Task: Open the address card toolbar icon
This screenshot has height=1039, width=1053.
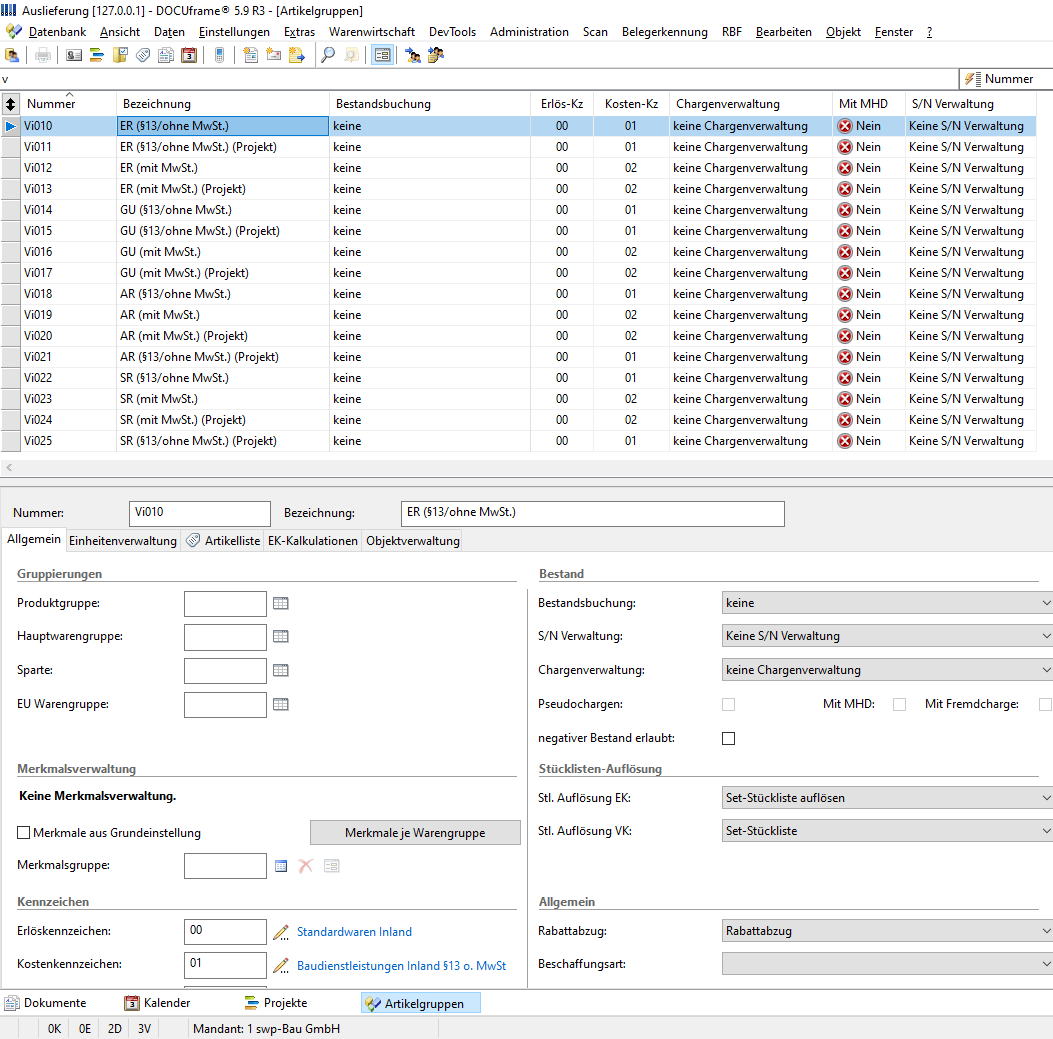Action: [x=74, y=55]
